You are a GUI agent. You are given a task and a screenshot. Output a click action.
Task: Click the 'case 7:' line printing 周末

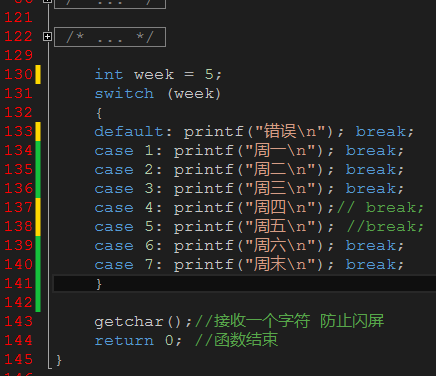(249, 265)
